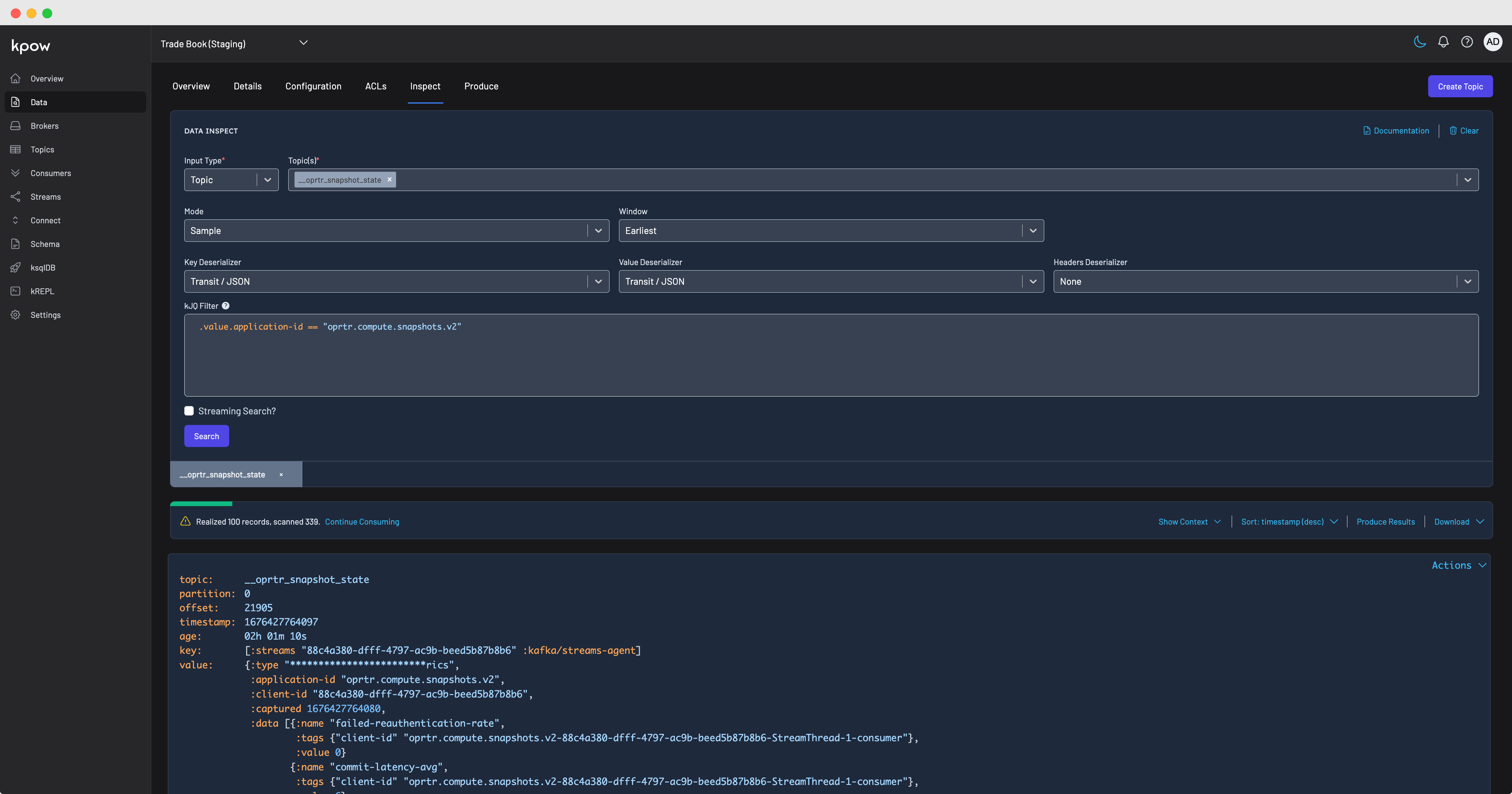Open notifications via the bell icon
1512x794 pixels.
(x=1443, y=42)
